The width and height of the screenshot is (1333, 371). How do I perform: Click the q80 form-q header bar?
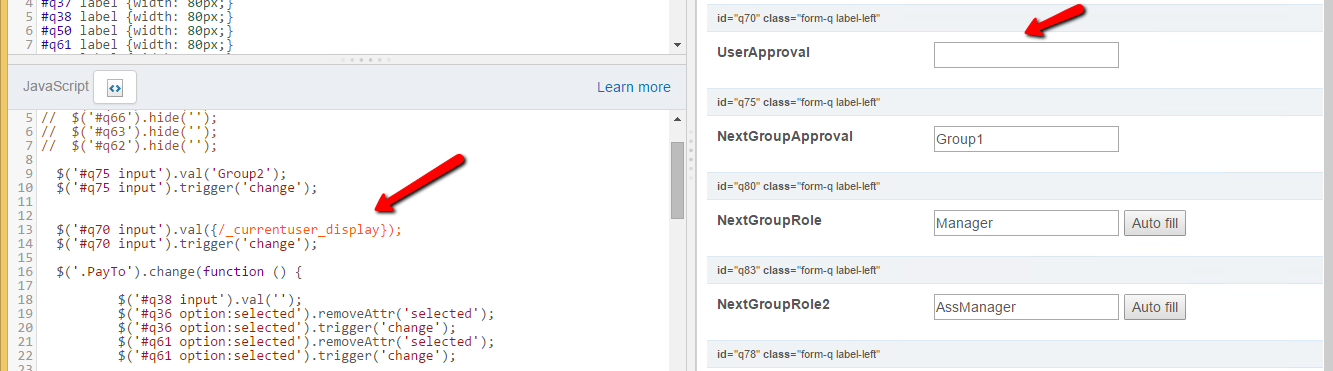(x=1020, y=187)
